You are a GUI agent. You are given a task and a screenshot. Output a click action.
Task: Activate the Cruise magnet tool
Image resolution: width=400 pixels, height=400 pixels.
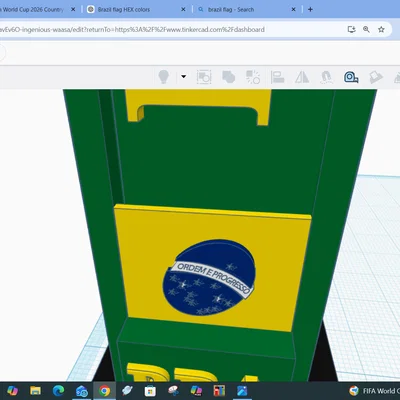tap(326, 77)
